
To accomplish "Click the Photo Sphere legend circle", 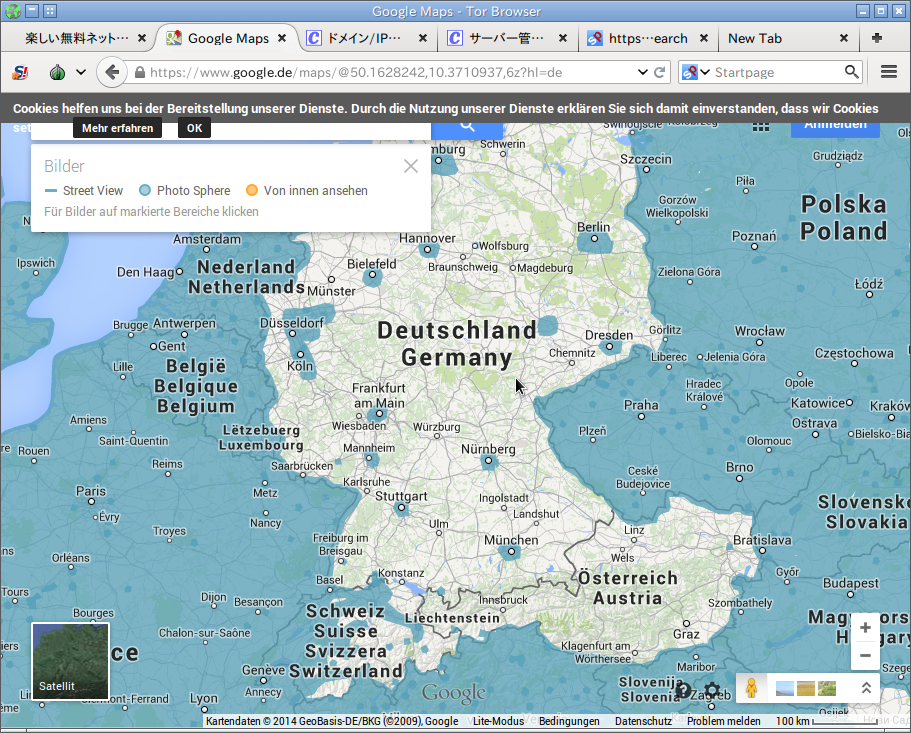I will pyautogui.click(x=145, y=190).
